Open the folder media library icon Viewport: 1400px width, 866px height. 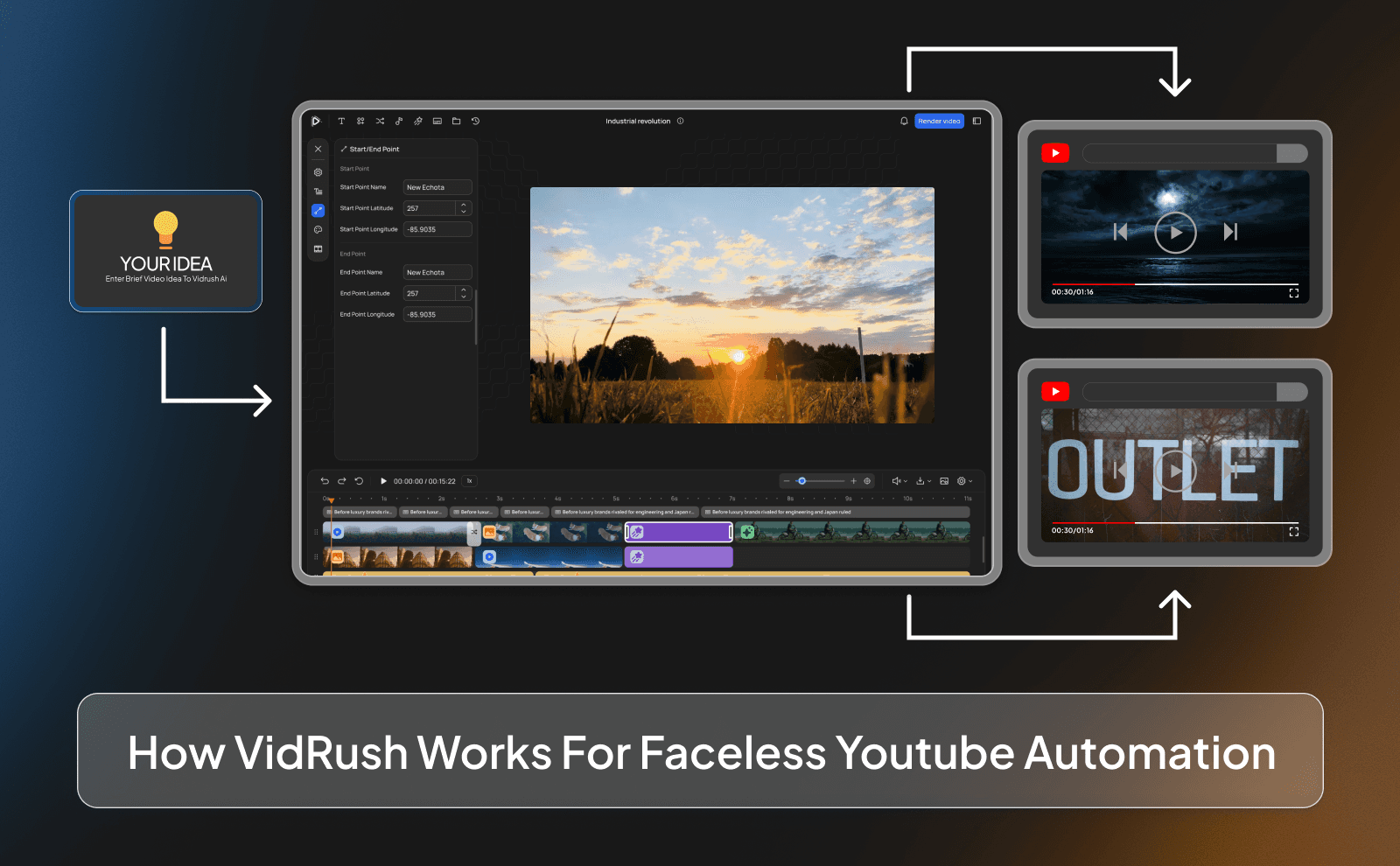coord(456,121)
